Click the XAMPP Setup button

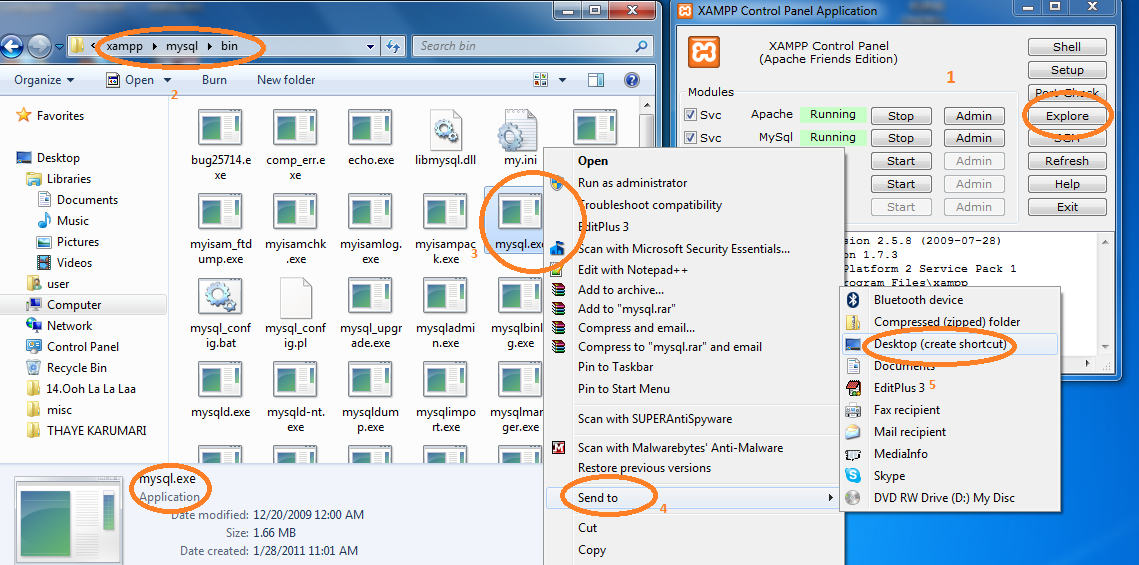(1067, 70)
